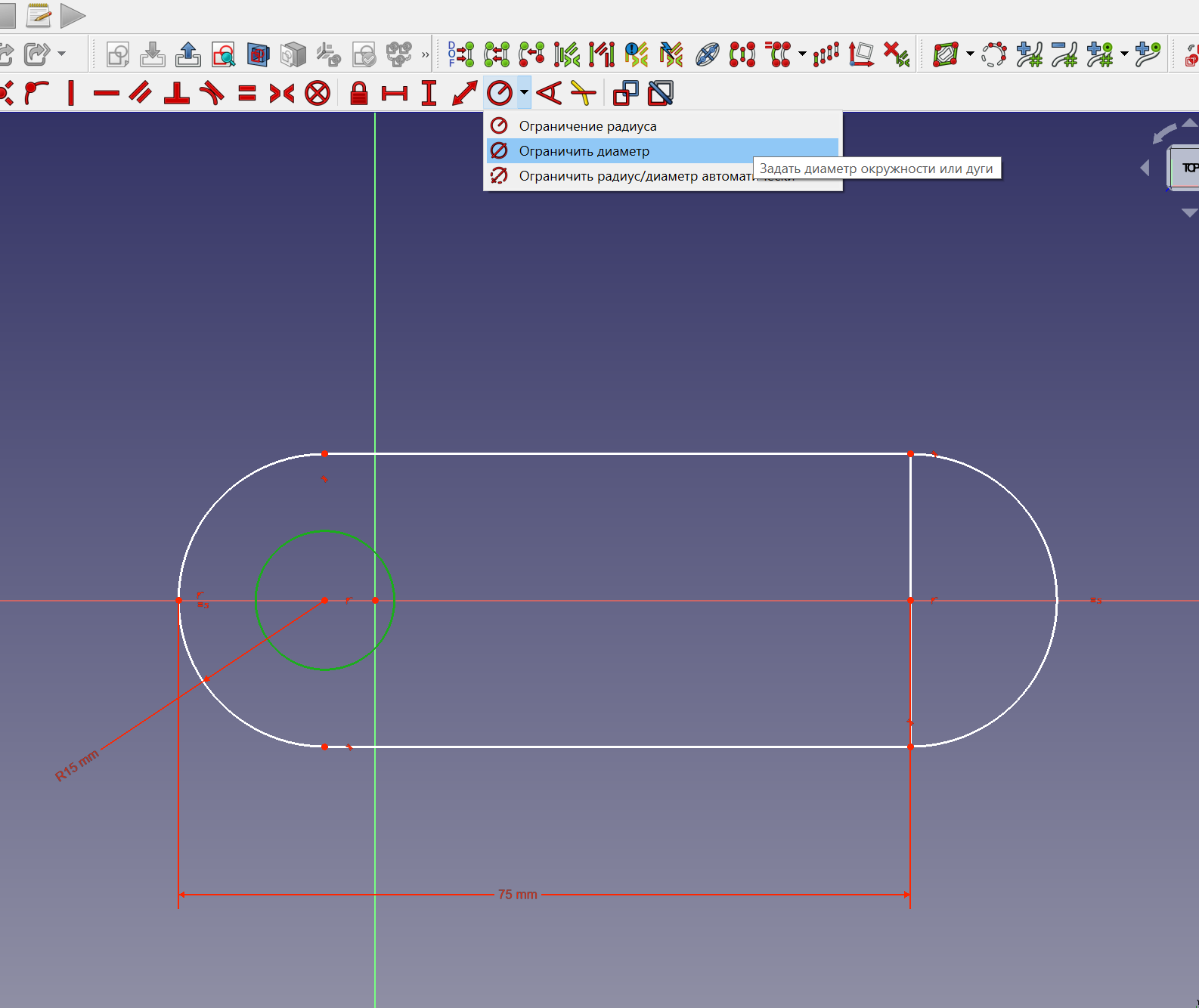This screenshot has height=1008, width=1199.
Task: Click the Reorient sketch icon
Action: pyautogui.click(x=329, y=54)
